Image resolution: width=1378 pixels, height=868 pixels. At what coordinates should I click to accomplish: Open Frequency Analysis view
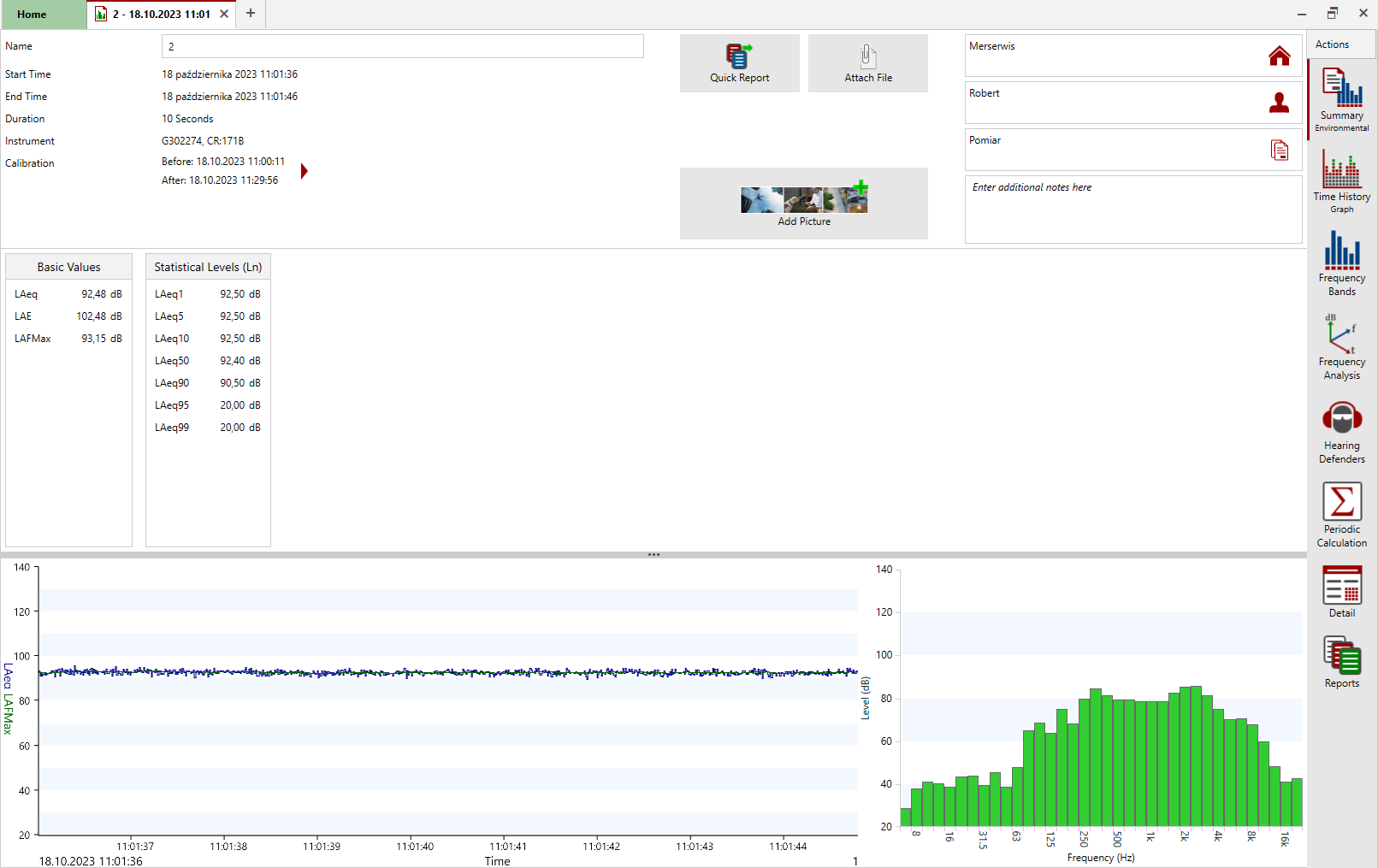coord(1341,346)
